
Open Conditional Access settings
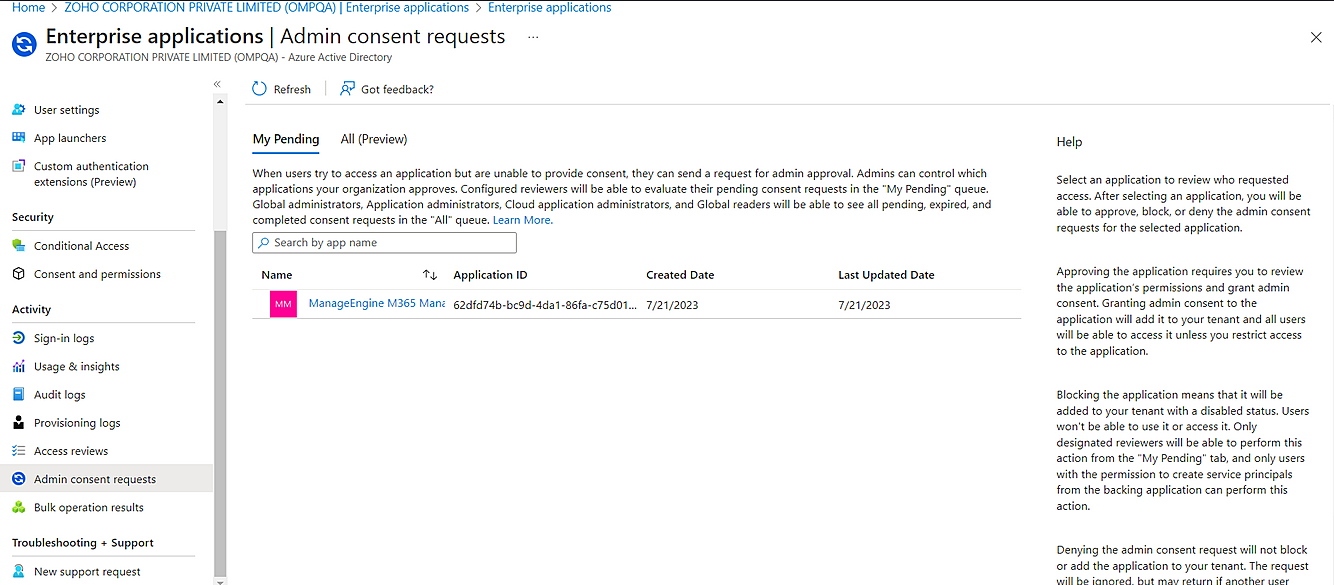pyautogui.click(x=80, y=245)
